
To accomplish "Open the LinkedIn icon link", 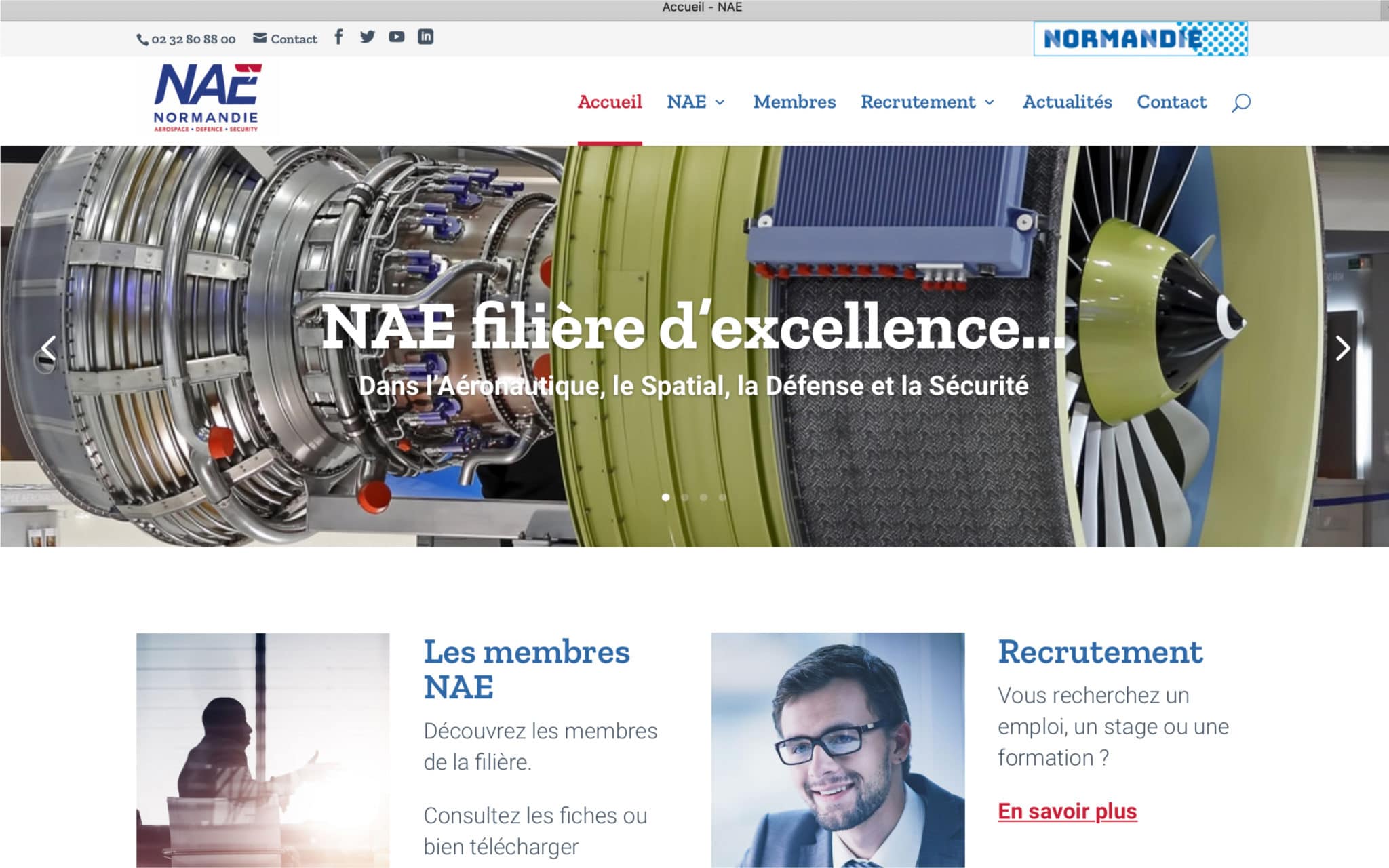I will tap(425, 37).
